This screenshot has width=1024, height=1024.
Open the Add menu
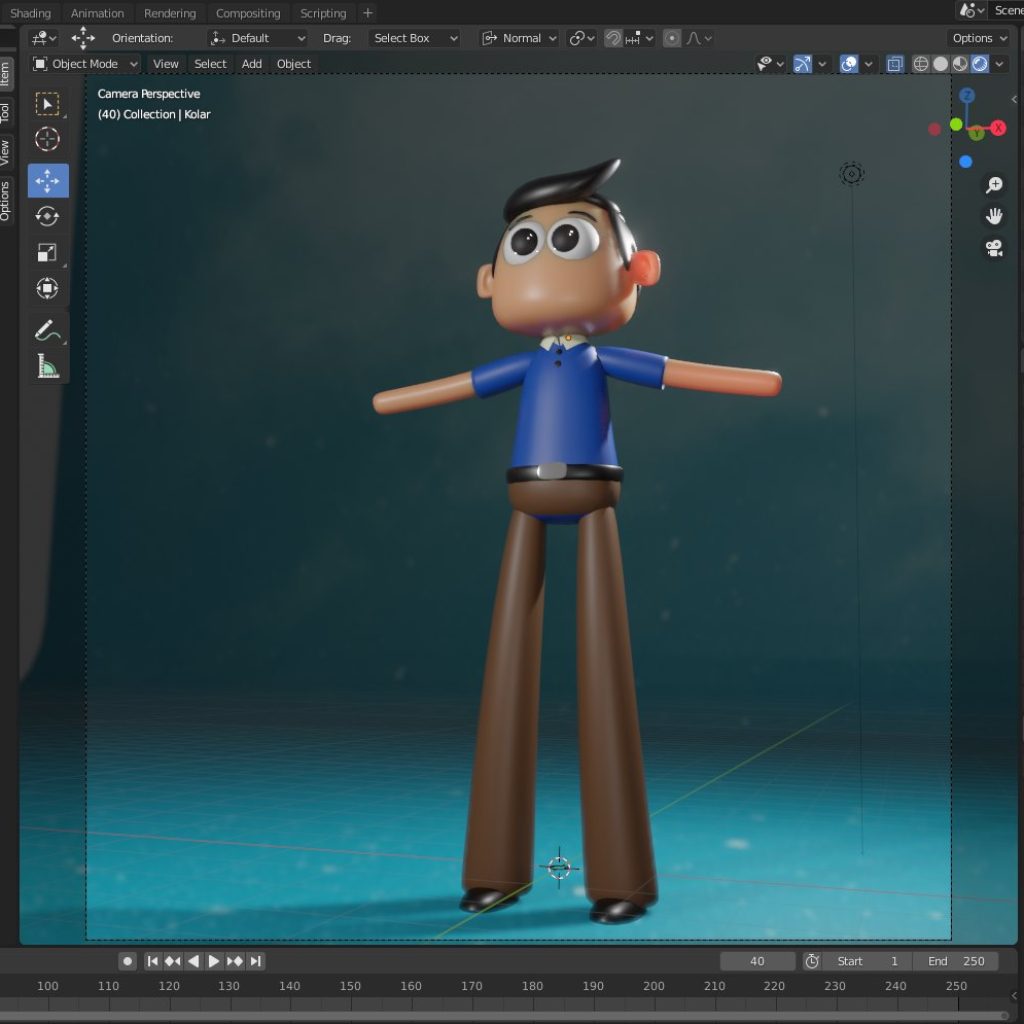coord(252,64)
